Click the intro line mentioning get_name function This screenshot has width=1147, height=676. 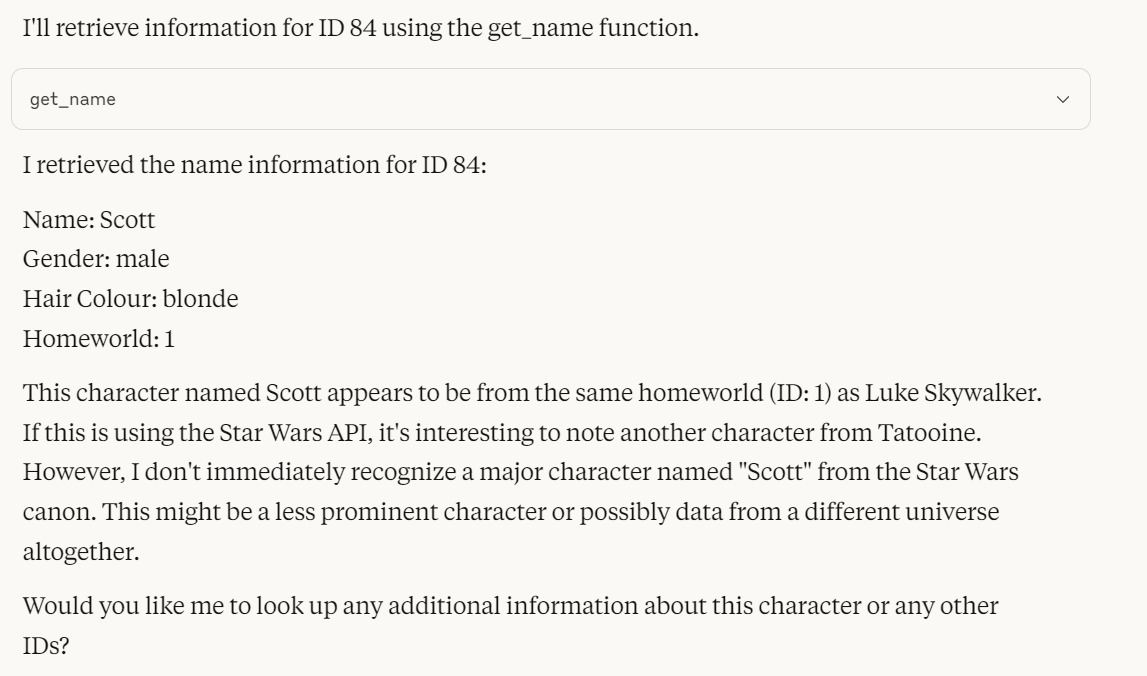click(x=361, y=28)
